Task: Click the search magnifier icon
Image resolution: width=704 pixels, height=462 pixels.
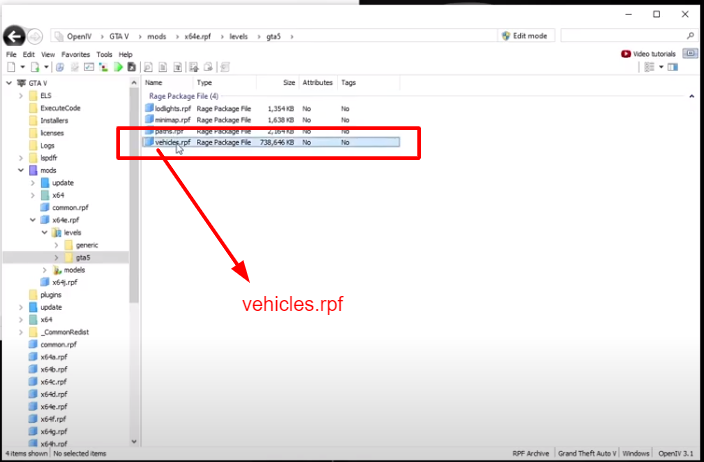Action: pyautogui.click(x=690, y=35)
